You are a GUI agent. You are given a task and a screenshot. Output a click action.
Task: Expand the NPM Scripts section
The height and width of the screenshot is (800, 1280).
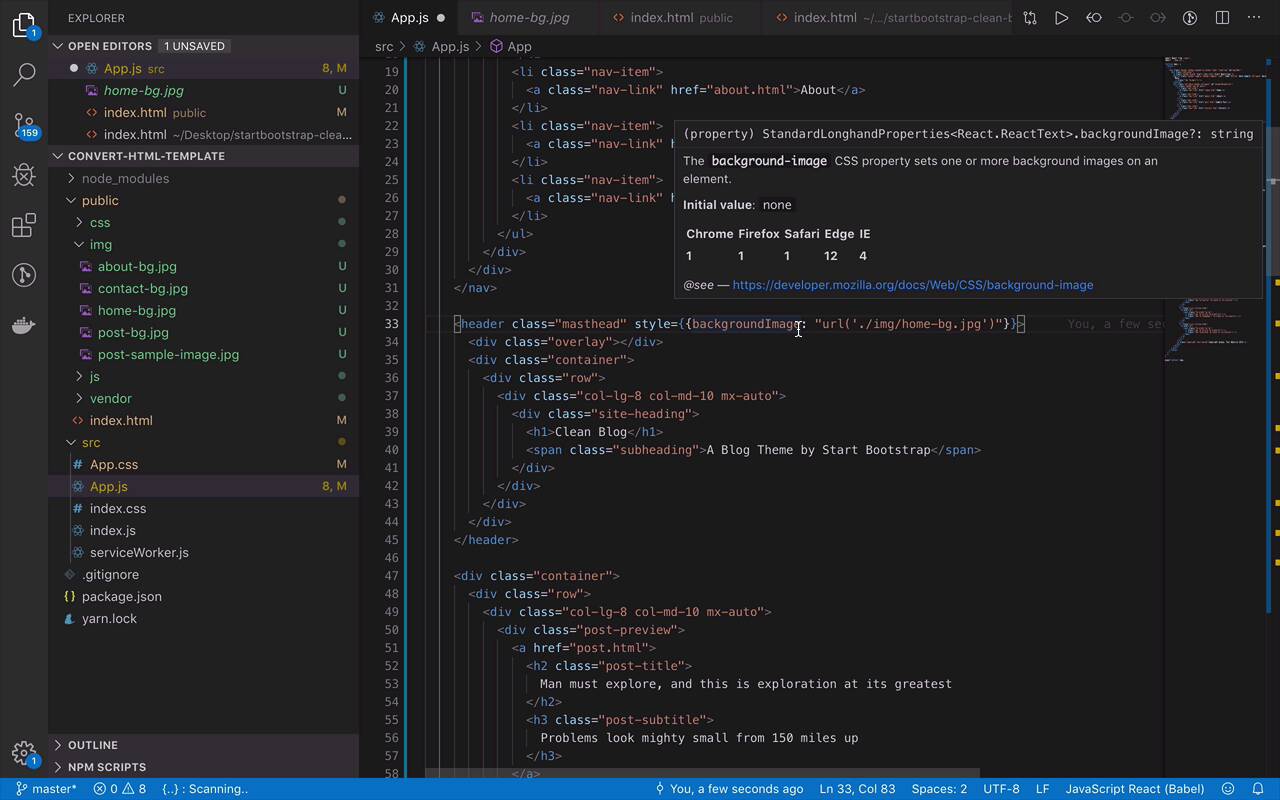point(204,767)
